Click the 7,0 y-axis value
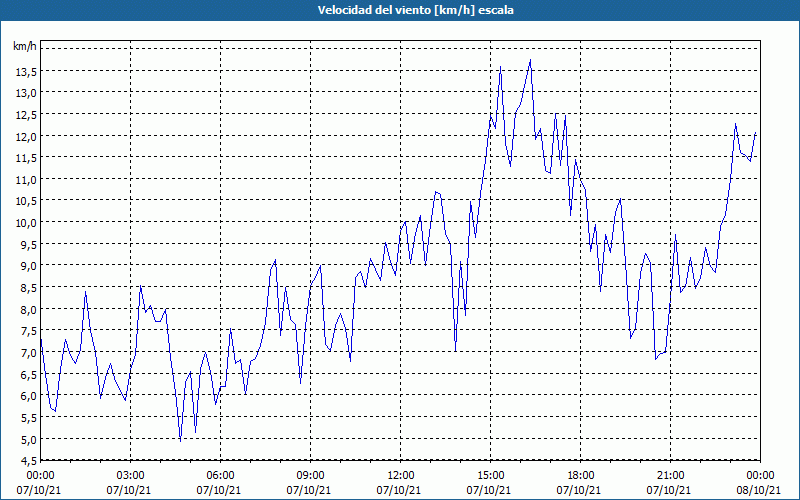Image resolution: width=800 pixels, height=500 pixels. (28, 354)
